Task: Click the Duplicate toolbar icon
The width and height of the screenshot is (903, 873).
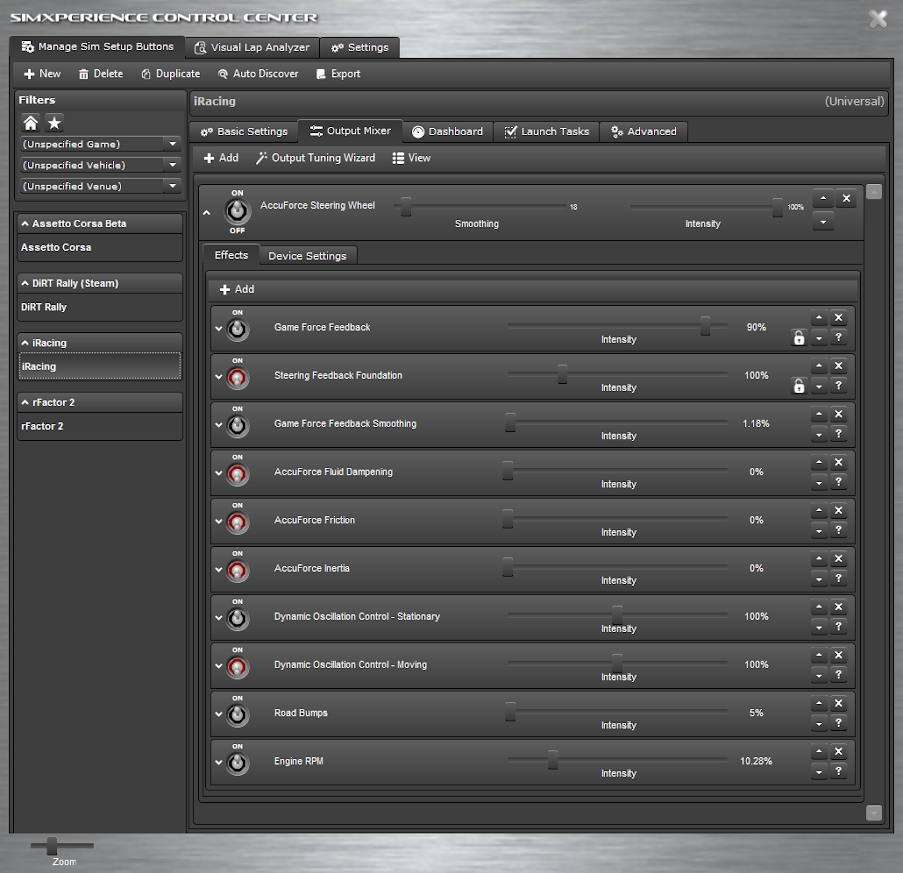Action: [x=170, y=73]
